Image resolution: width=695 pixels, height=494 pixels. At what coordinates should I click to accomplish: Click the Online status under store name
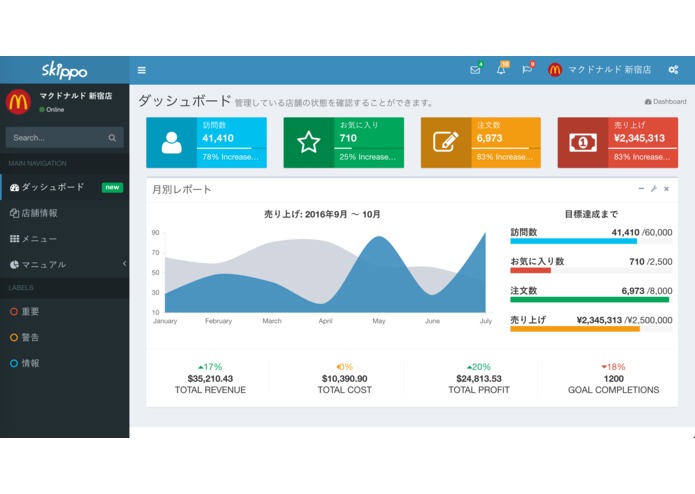click(52, 109)
